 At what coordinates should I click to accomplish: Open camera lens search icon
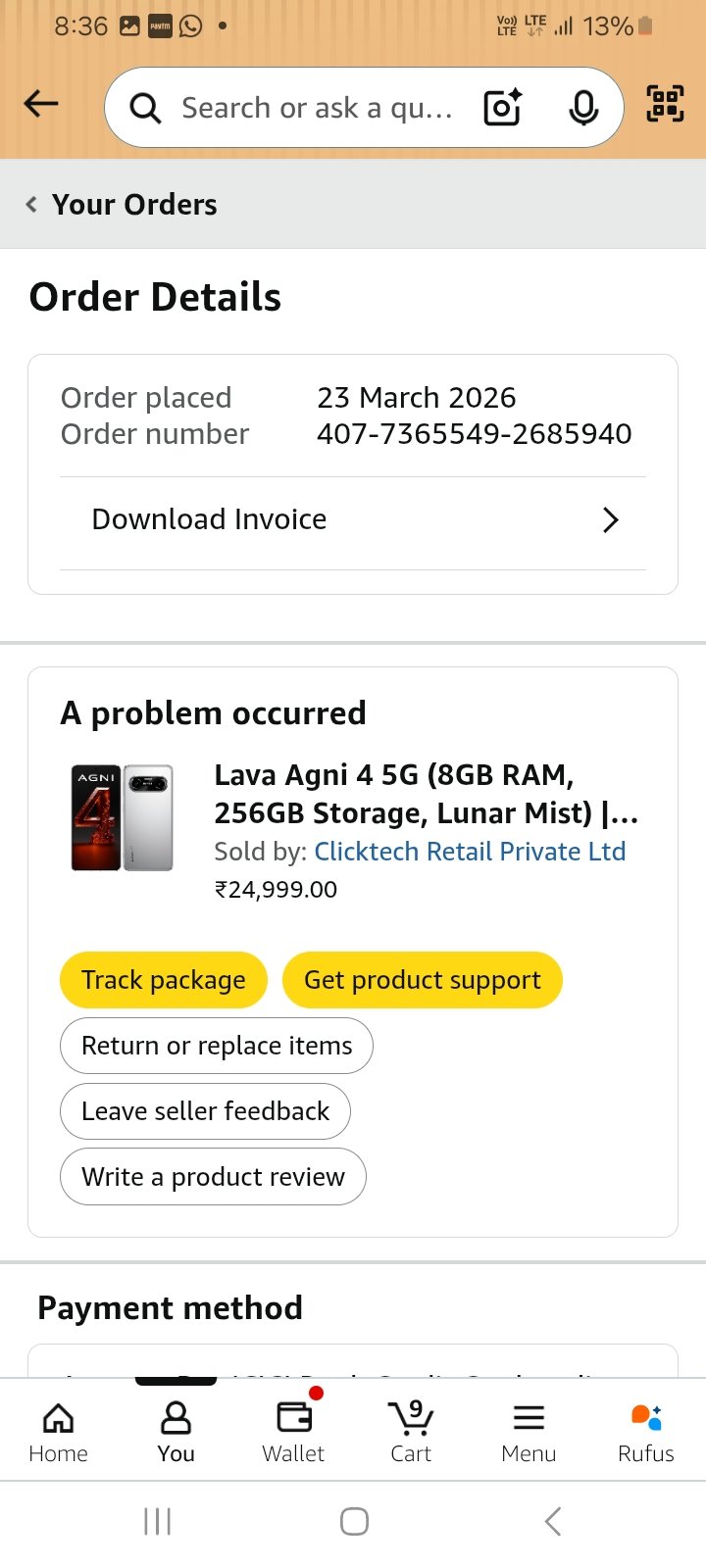coord(503,108)
